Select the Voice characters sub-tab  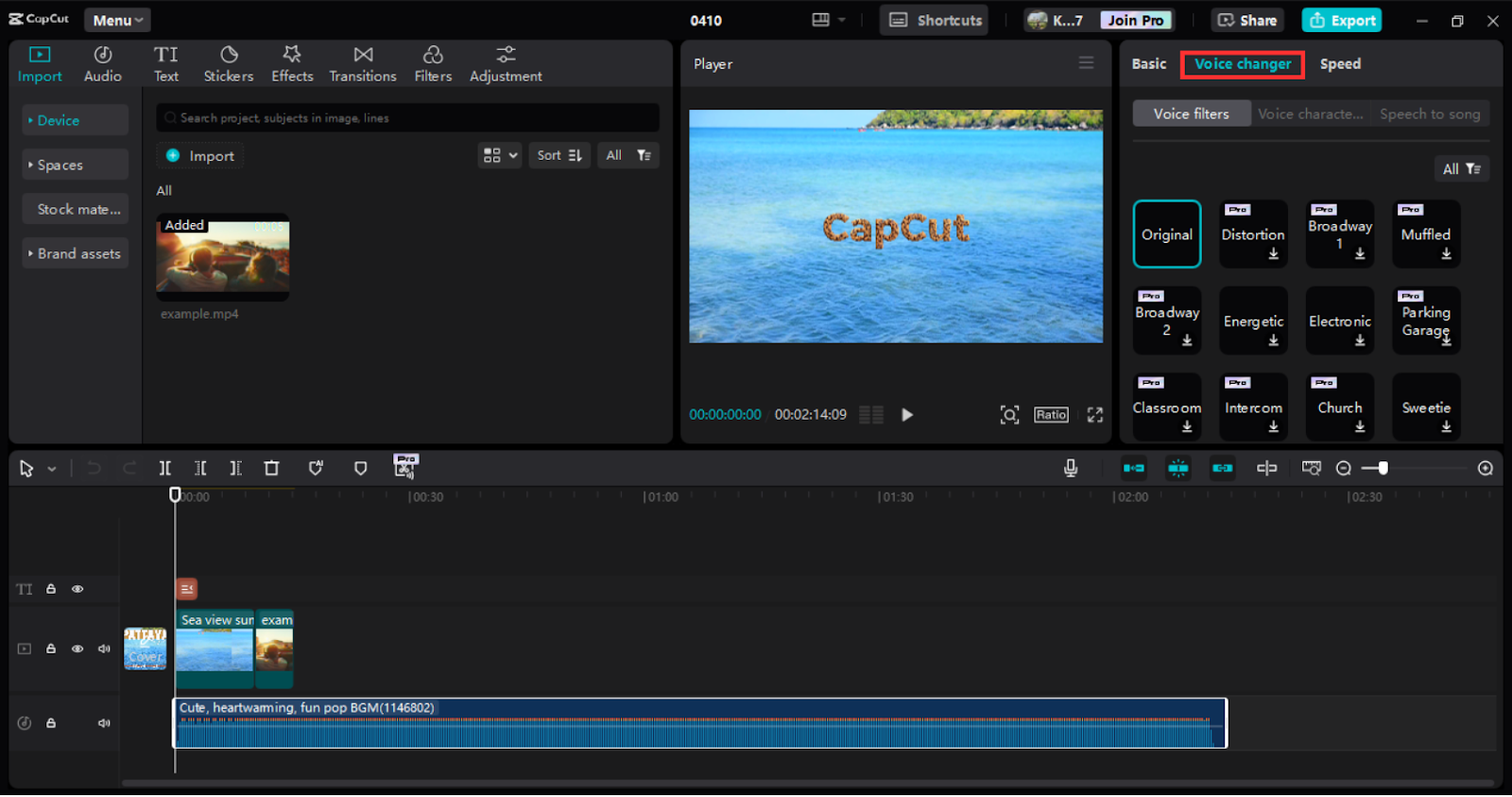pos(1311,113)
